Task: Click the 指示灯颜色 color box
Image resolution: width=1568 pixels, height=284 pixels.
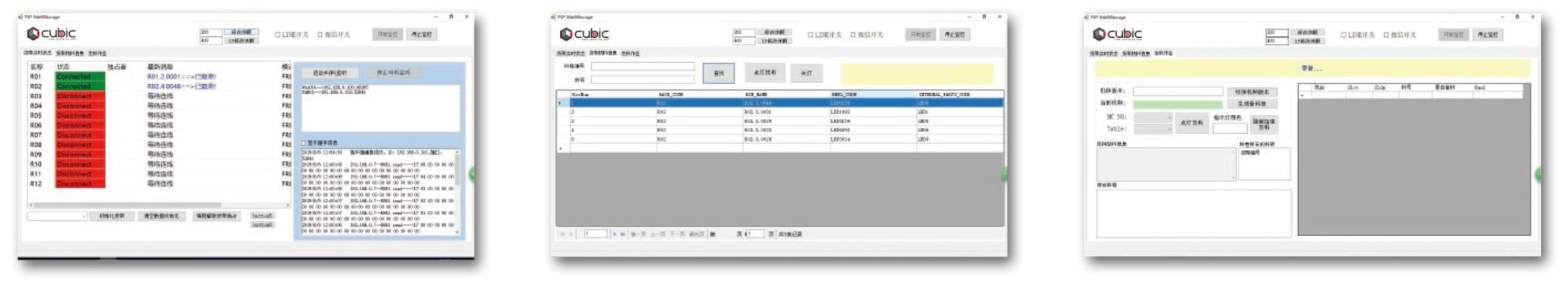Action: (1229, 129)
